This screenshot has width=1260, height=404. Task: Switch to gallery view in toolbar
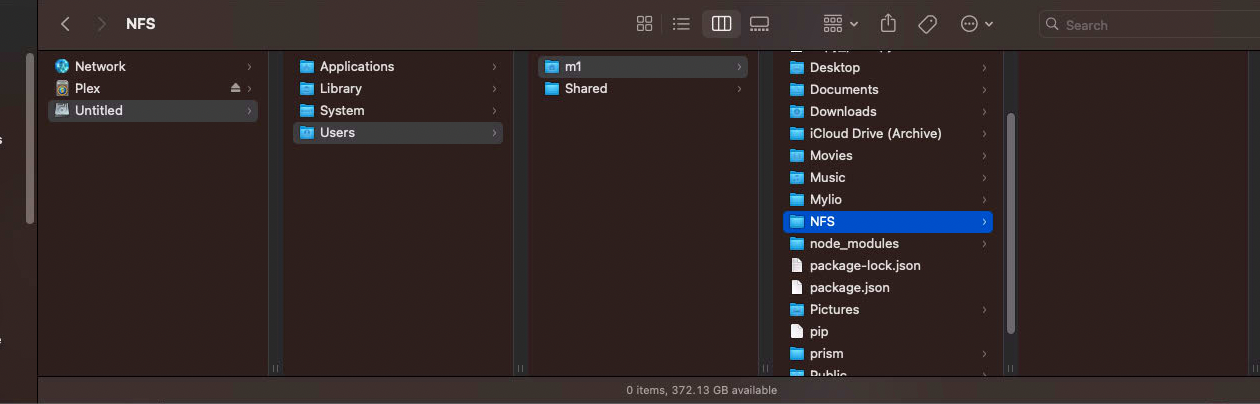pyautogui.click(x=759, y=24)
